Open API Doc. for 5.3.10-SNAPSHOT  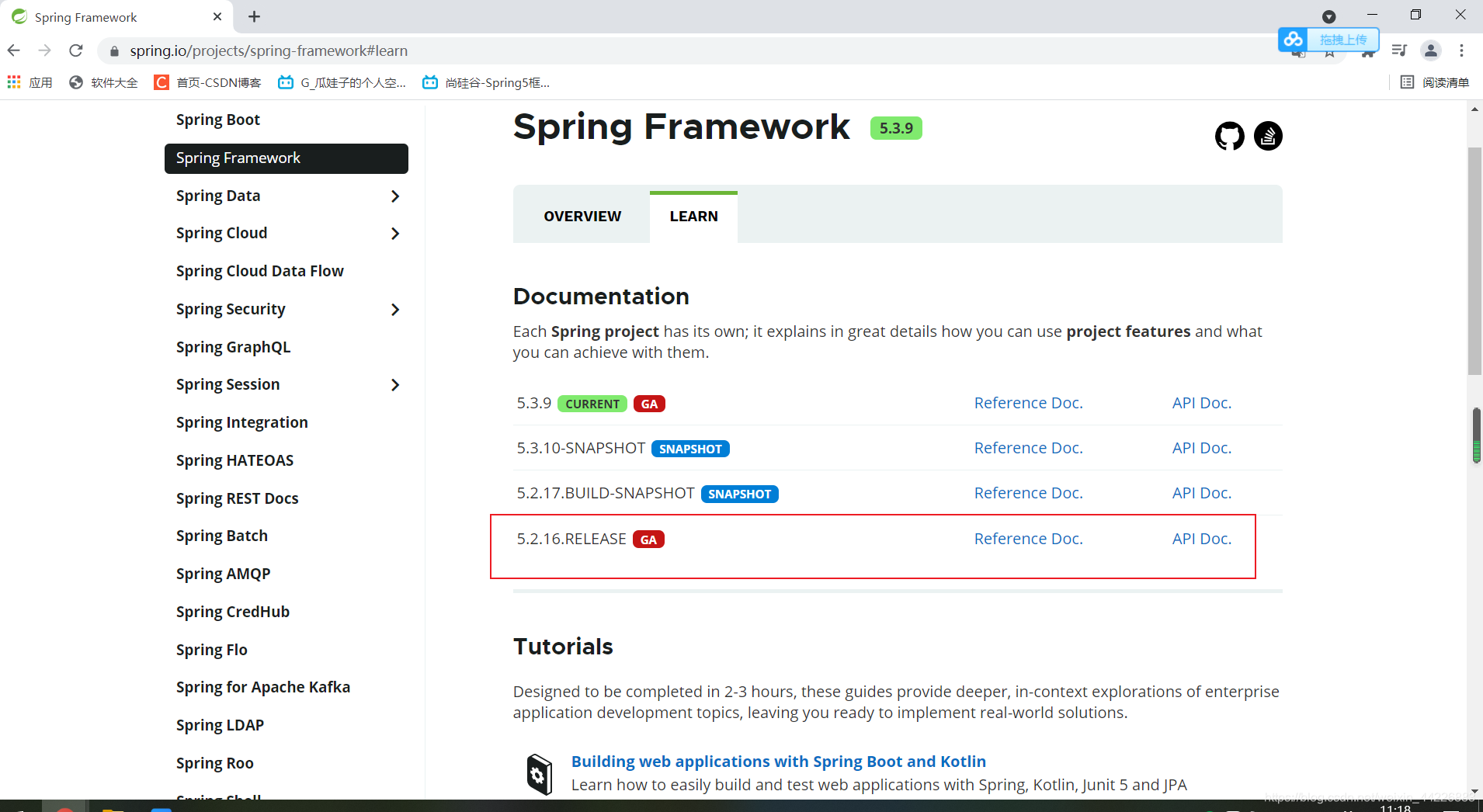[x=1201, y=448]
